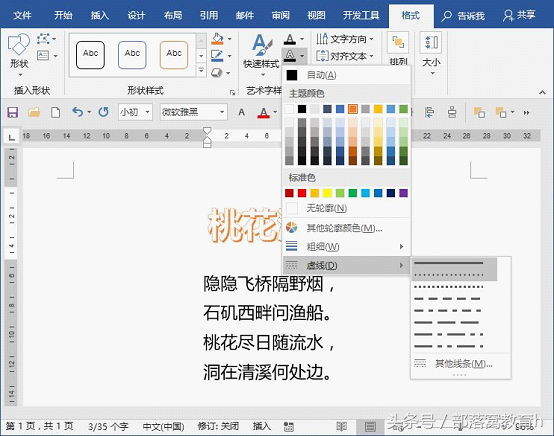Click the New blank document icon
The height and width of the screenshot is (436, 554).
(x=55, y=112)
